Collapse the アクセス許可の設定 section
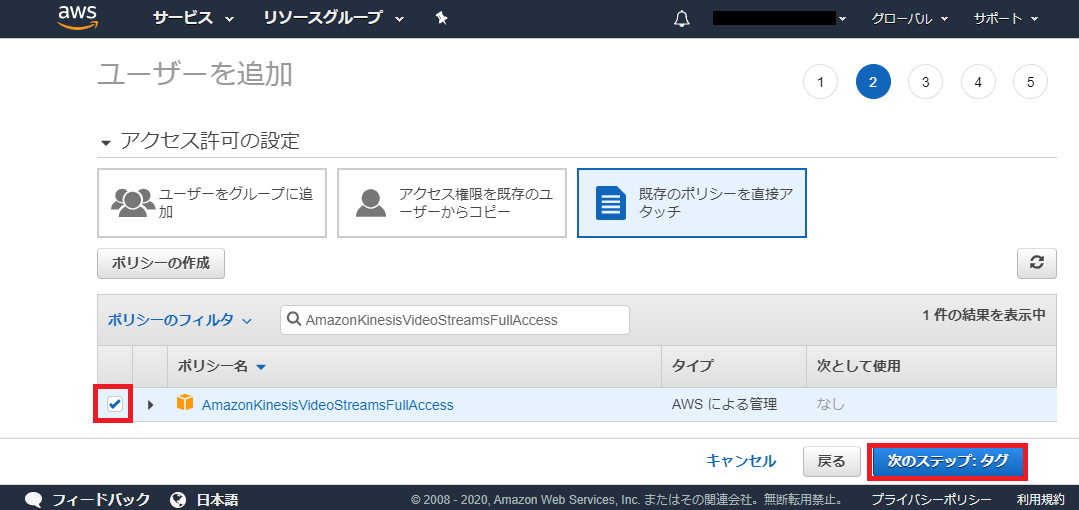 coord(105,143)
